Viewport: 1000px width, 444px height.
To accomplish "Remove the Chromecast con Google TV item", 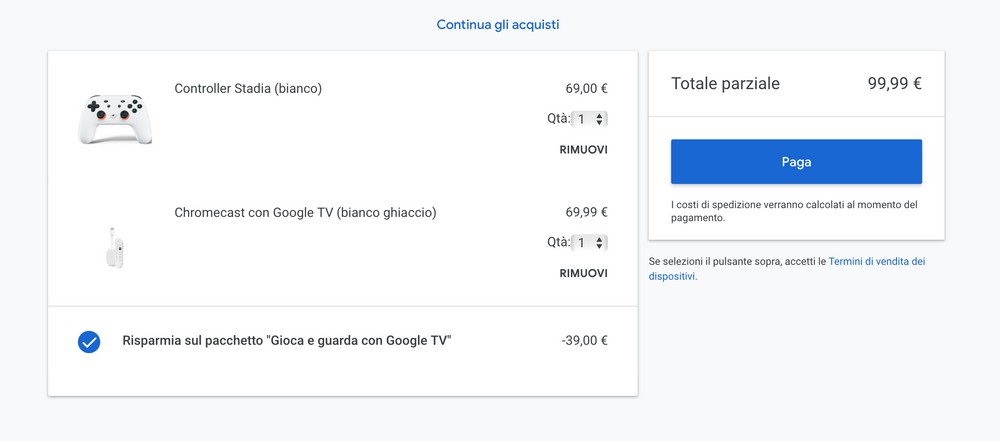I will tap(584, 274).
